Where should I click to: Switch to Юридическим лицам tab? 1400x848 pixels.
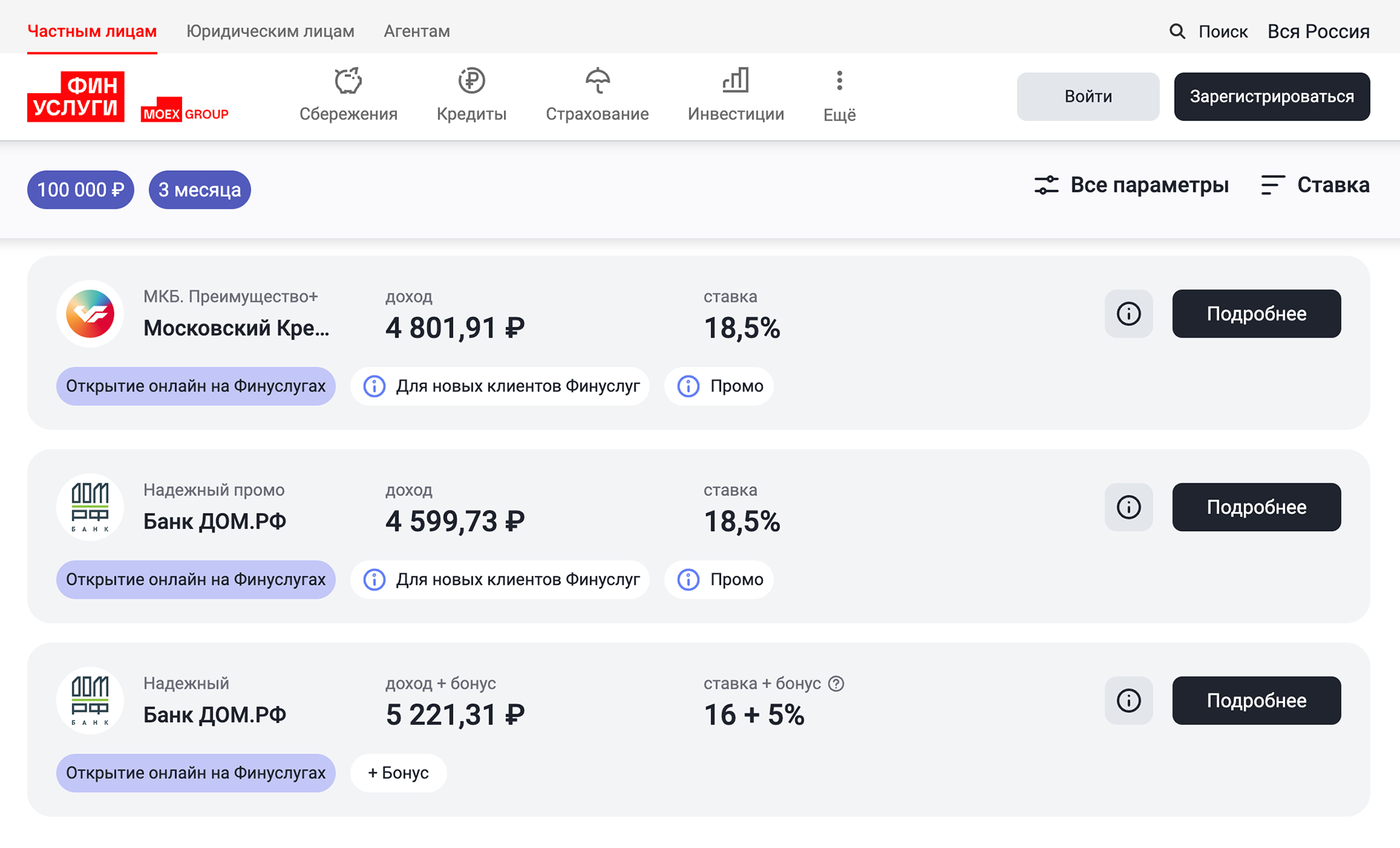point(270,31)
